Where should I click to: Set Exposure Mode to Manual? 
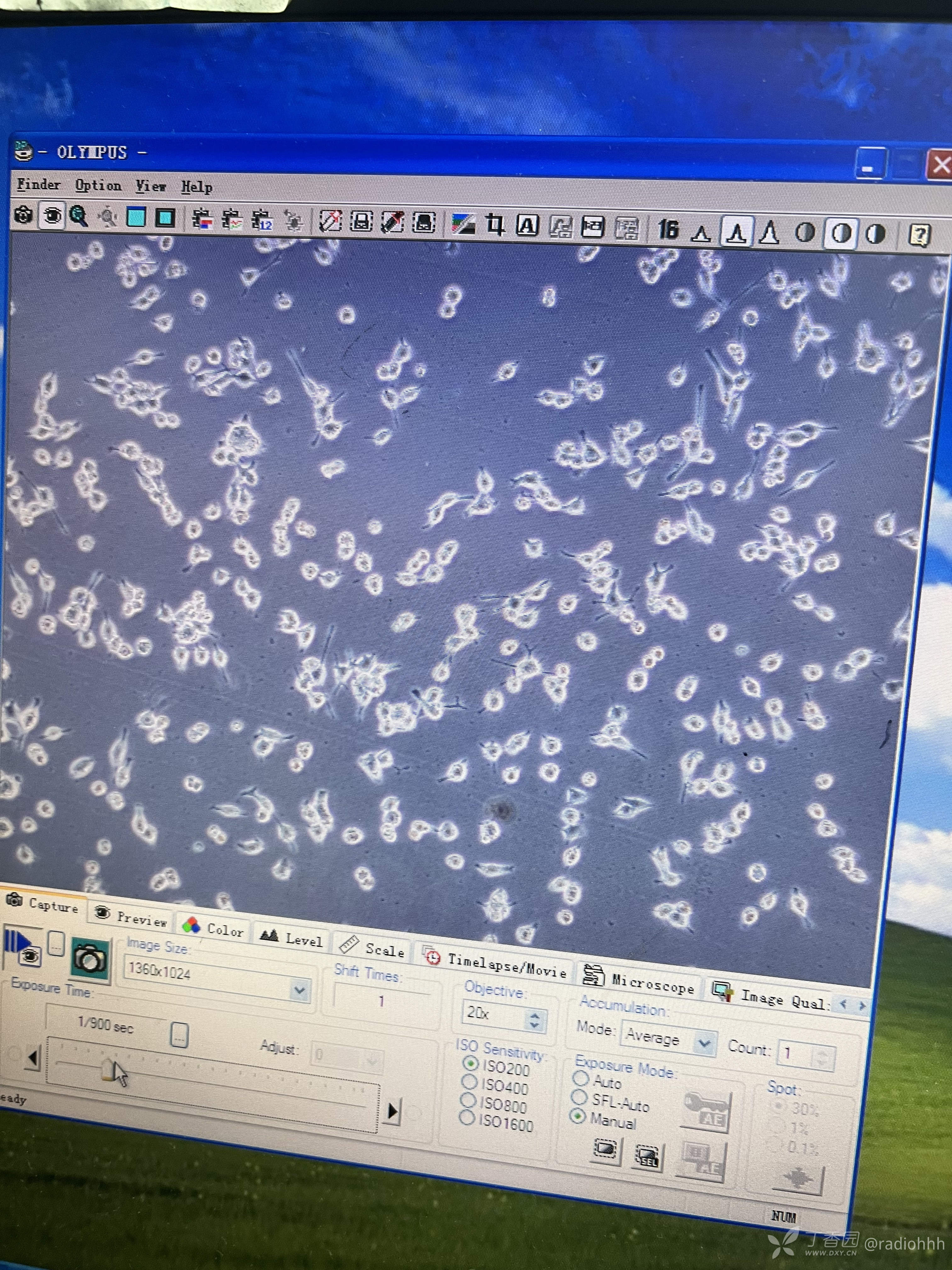tap(604, 1119)
